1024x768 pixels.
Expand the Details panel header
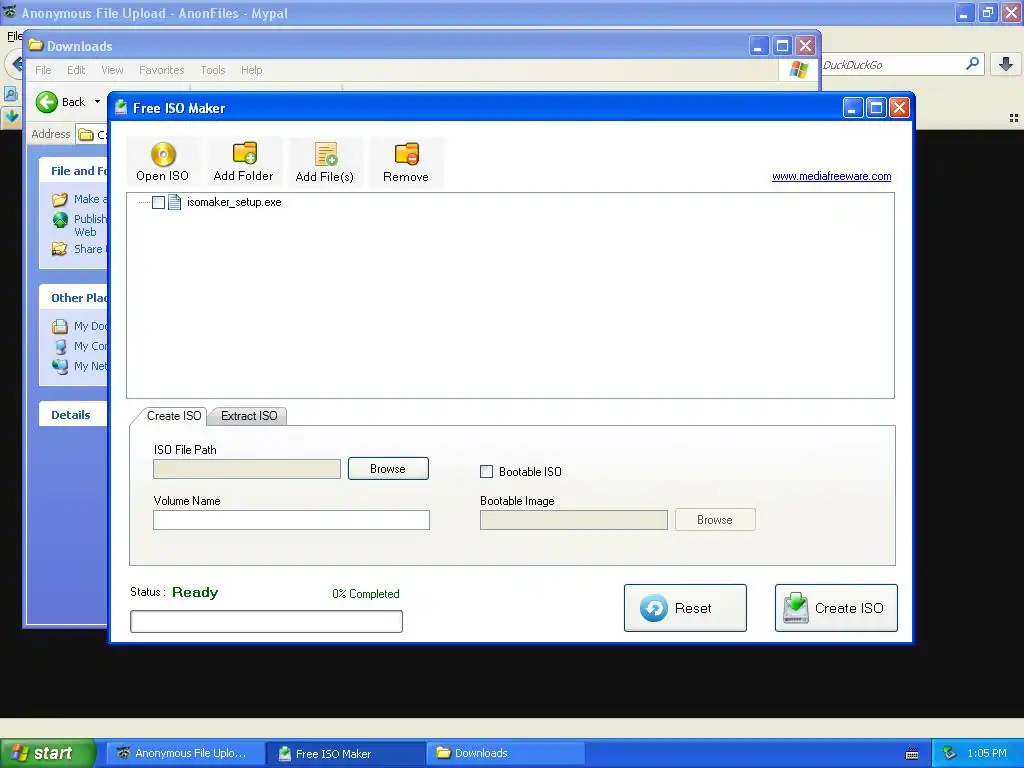(72, 415)
